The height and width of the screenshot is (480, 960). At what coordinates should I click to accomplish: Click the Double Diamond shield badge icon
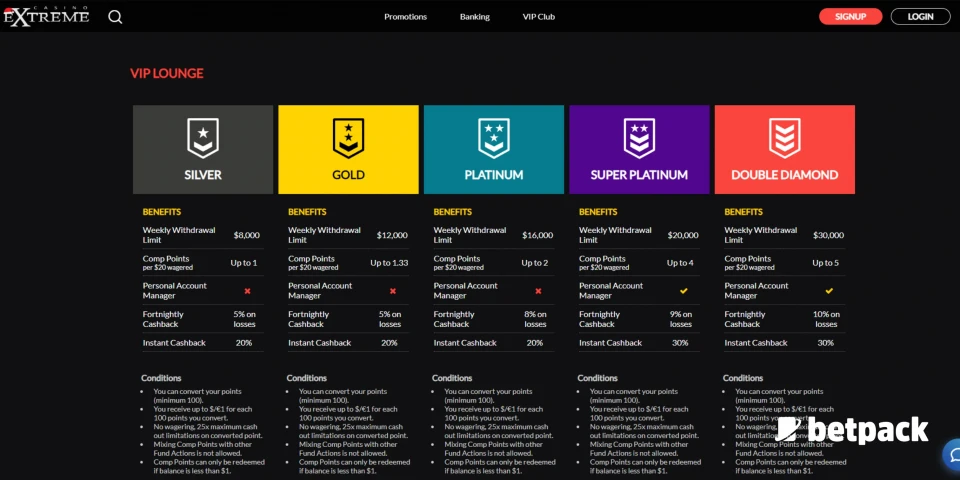[784, 138]
